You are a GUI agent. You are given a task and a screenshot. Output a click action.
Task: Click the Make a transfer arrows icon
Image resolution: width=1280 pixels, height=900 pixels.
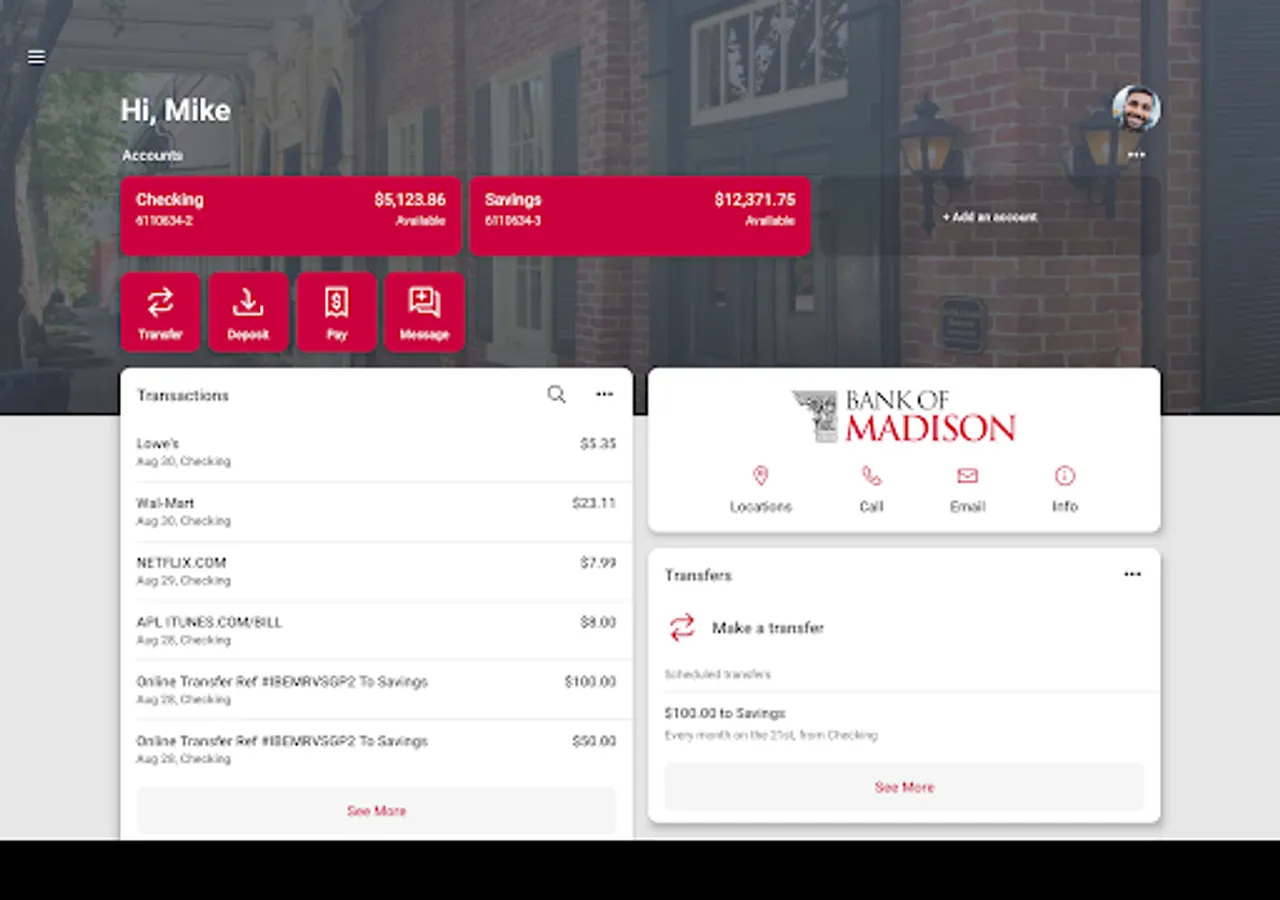[x=683, y=628]
